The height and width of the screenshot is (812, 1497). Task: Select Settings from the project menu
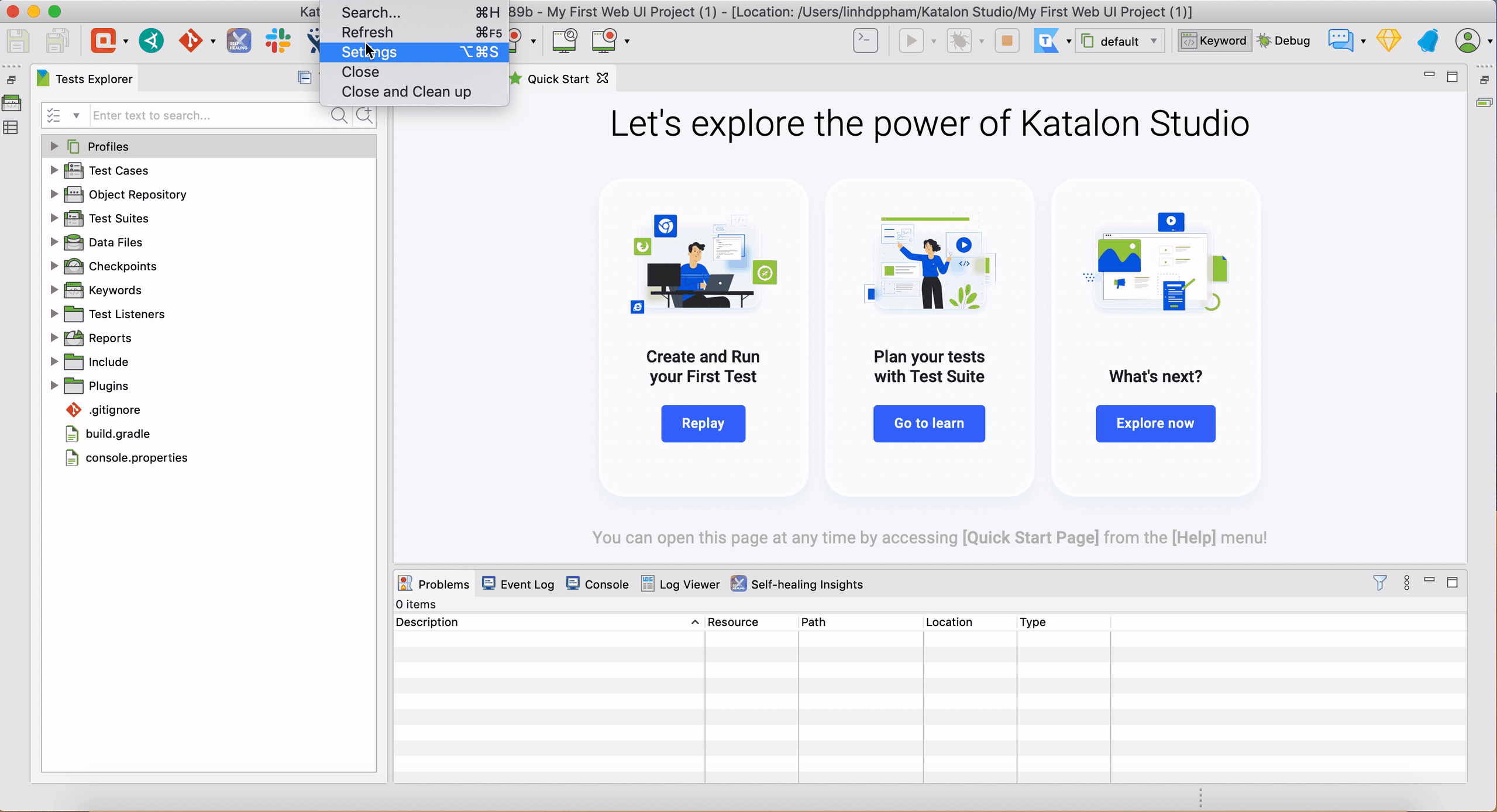coord(369,52)
